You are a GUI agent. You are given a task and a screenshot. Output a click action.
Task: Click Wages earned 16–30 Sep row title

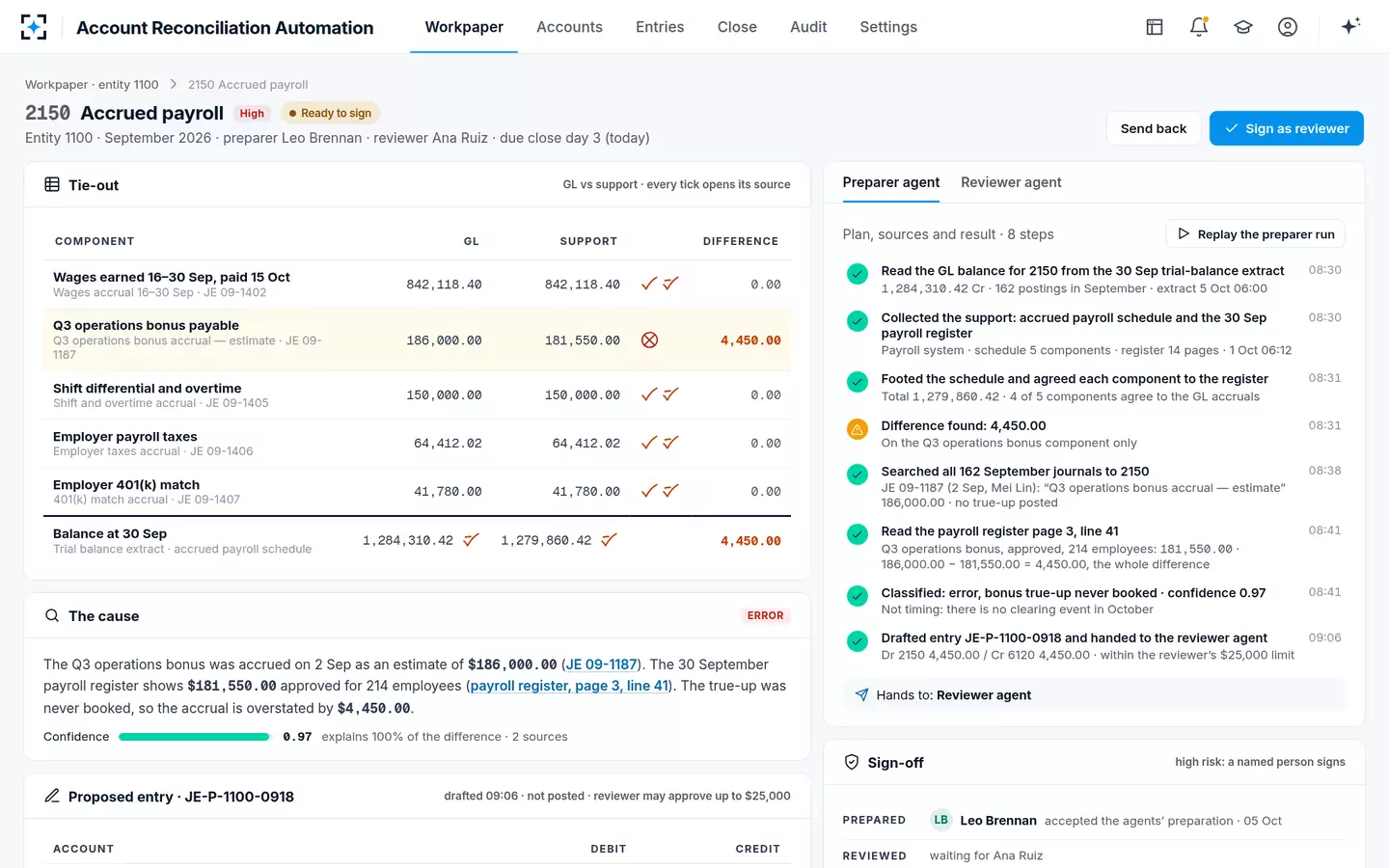pyautogui.click(x=172, y=277)
